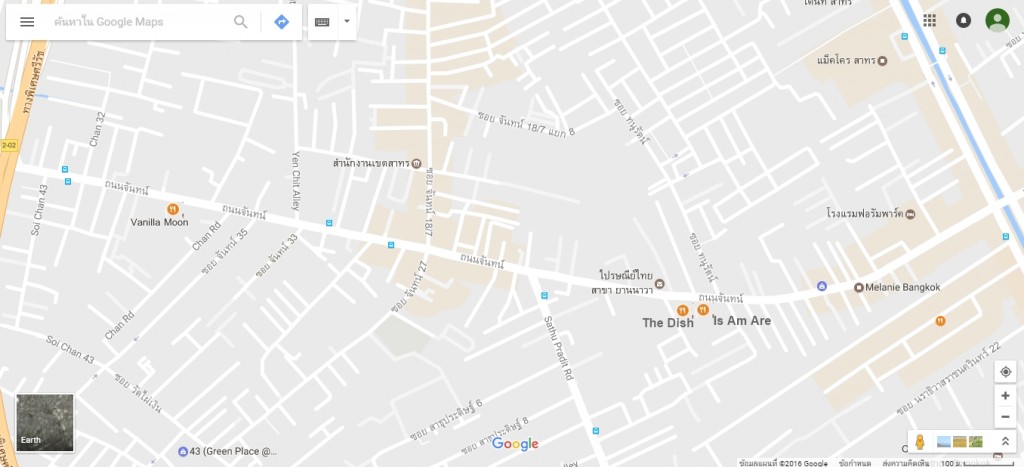Open The Dish restaurant pin
This screenshot has width=1024, height=467.
click(x=682, y=310)
